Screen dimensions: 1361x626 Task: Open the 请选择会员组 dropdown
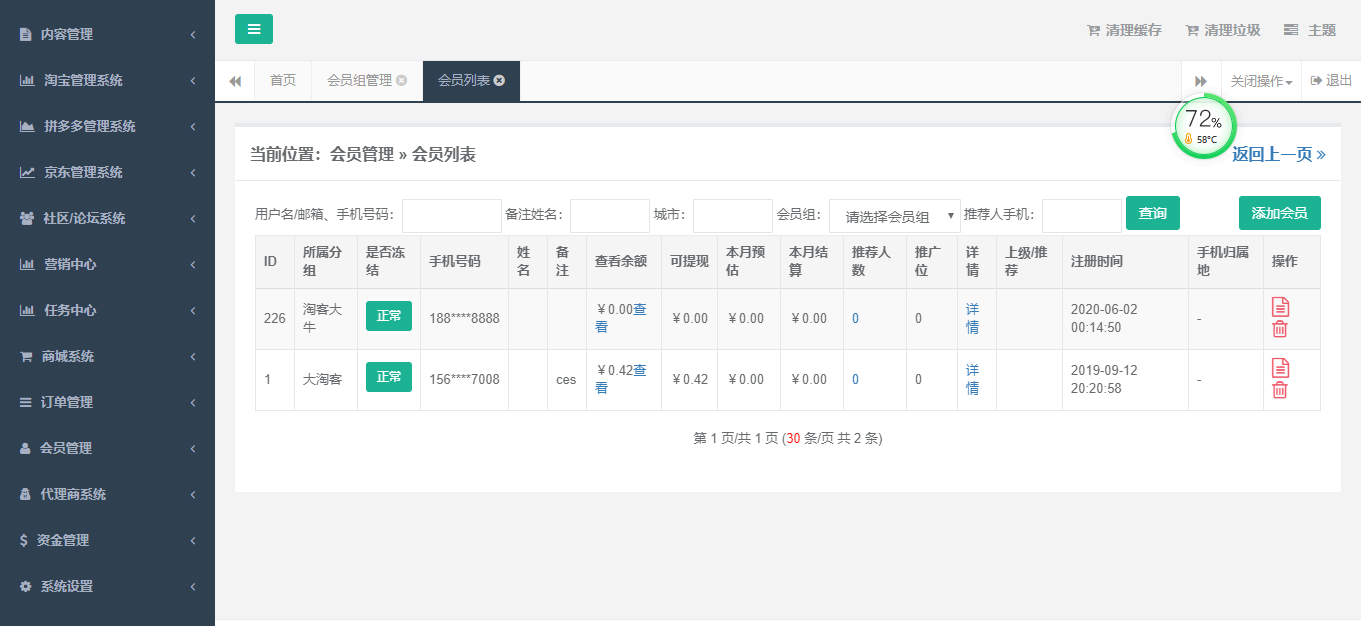click(x=894, y=216)
